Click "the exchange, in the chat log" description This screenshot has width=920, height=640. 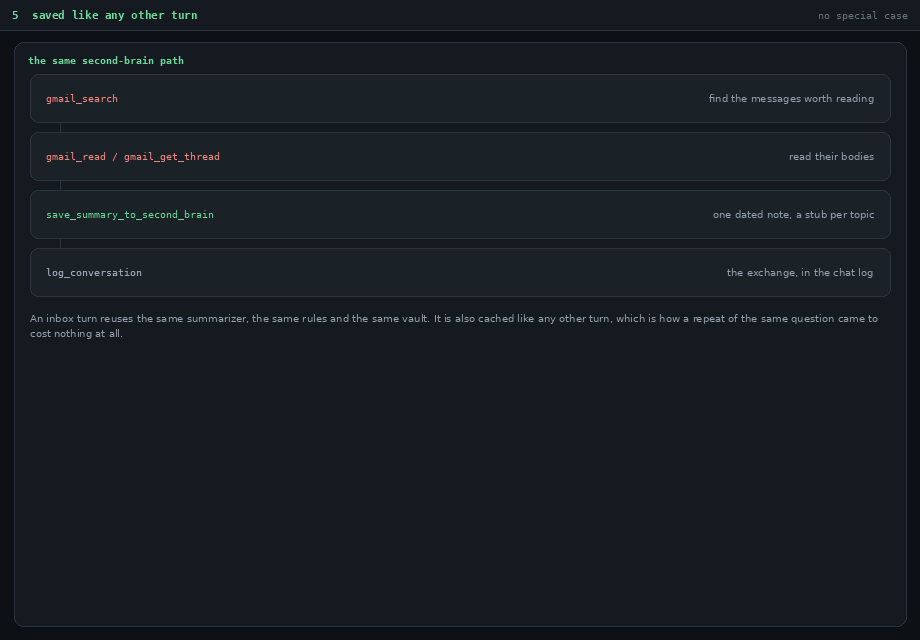800,273
